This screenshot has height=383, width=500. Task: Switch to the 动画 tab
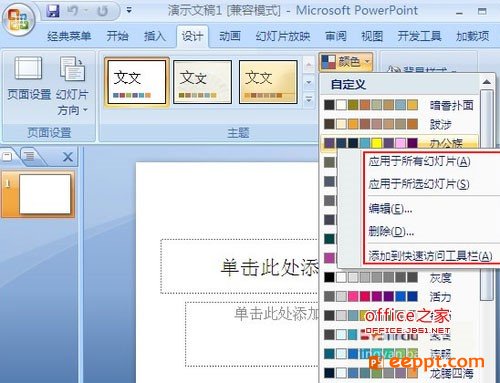(230, 36)
